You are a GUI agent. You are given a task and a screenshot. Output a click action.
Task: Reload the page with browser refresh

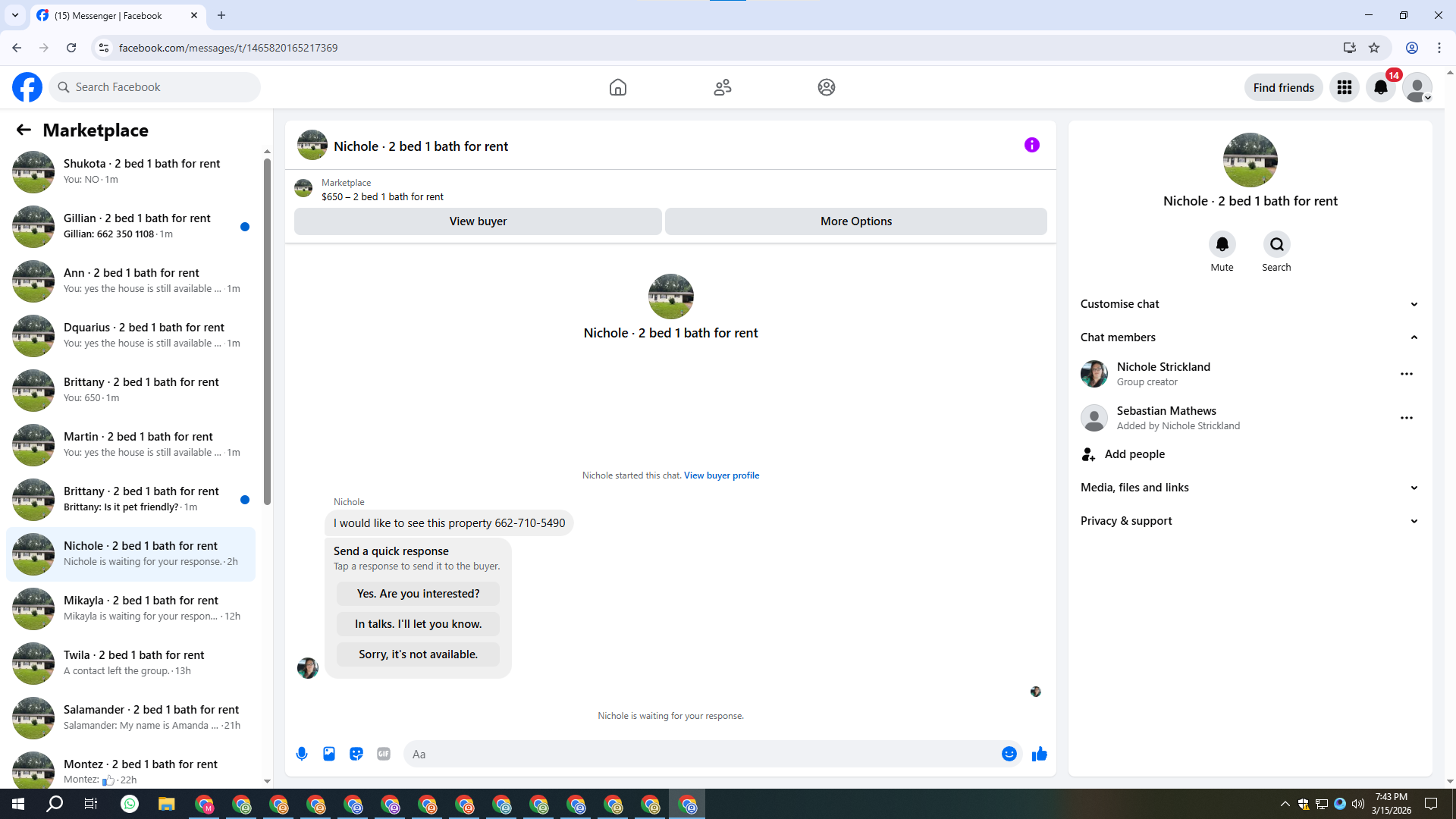pos(71,48)
